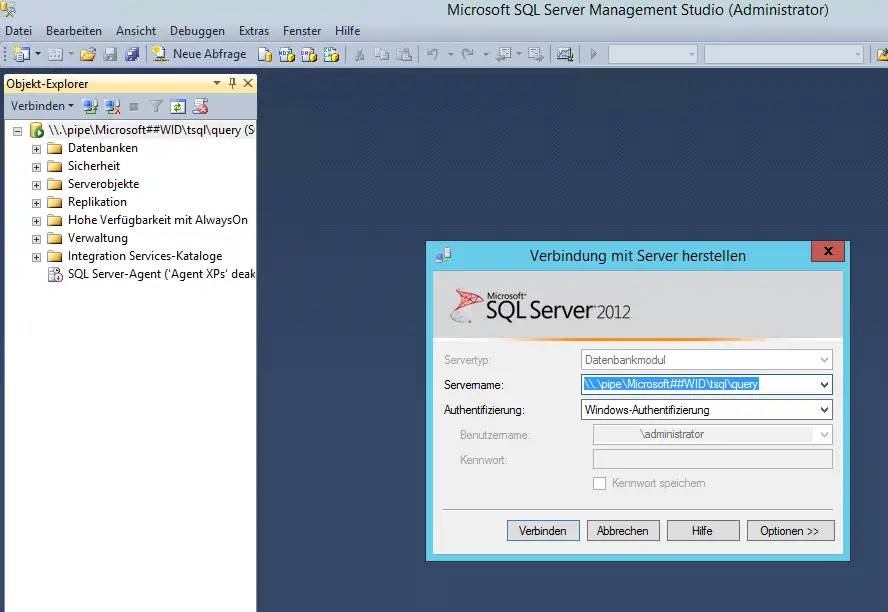Open the Debuggen menu

198,31
